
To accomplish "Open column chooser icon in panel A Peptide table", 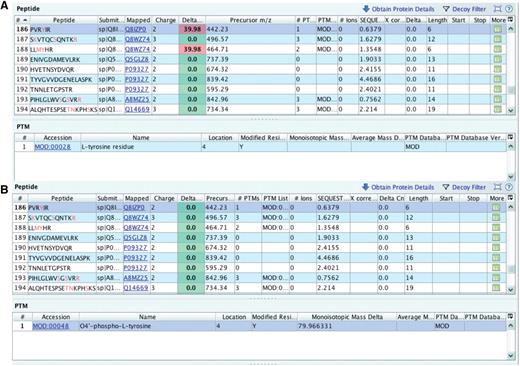I will (x=510, y=20).
